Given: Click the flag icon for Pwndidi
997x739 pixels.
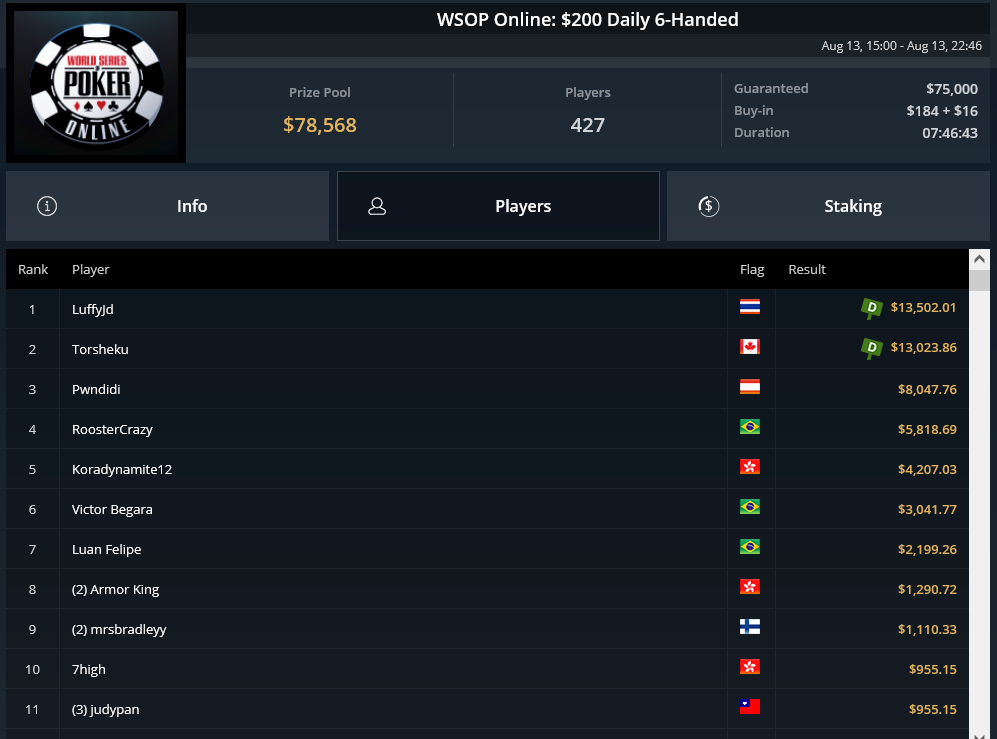Looking at the screenshot, I should pyautogui.click(x=750, y=387).
